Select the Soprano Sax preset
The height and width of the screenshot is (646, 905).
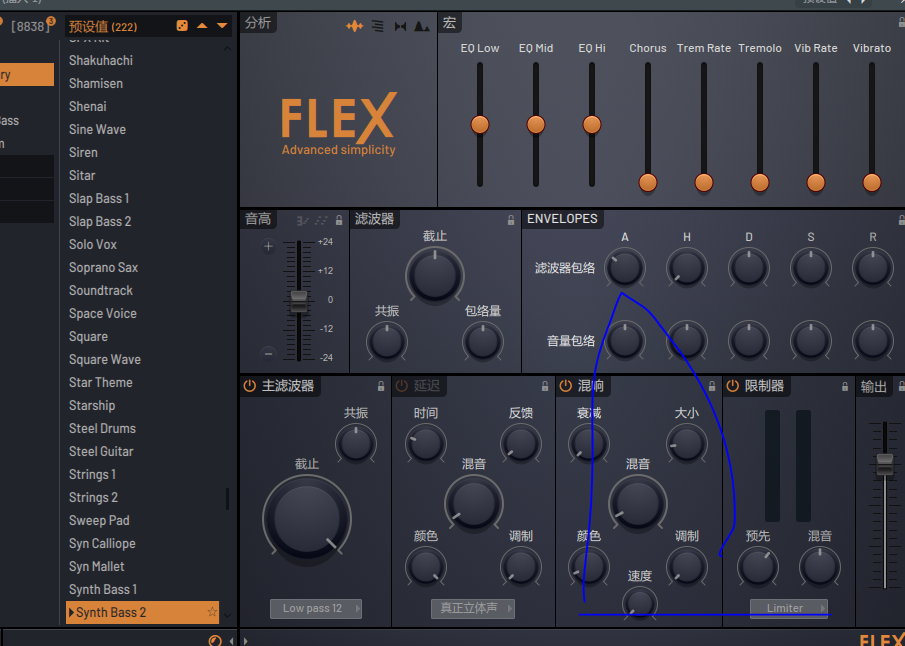pos(103,268)
